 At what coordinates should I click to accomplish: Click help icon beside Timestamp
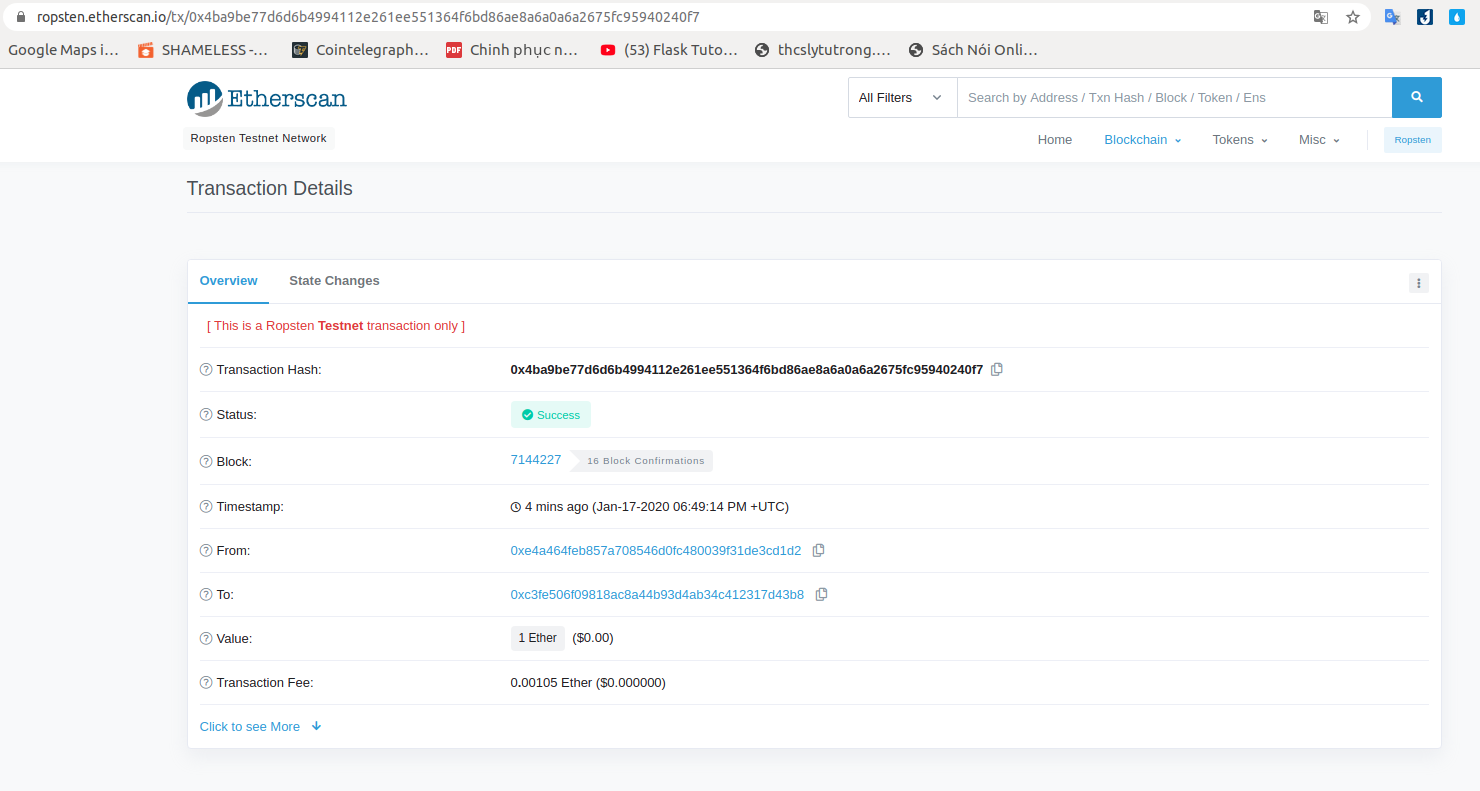[206, 507]
